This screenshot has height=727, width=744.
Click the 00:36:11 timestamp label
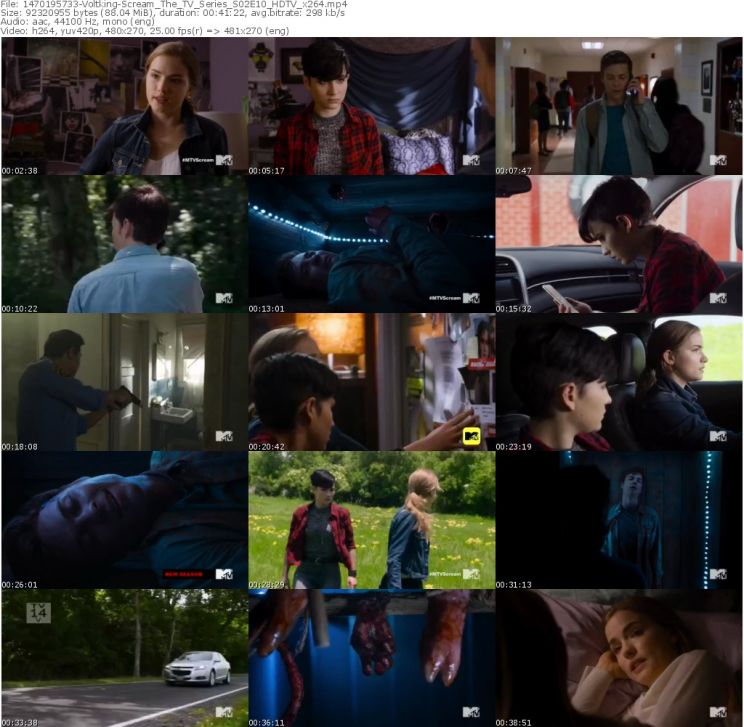tap(267, 723)
